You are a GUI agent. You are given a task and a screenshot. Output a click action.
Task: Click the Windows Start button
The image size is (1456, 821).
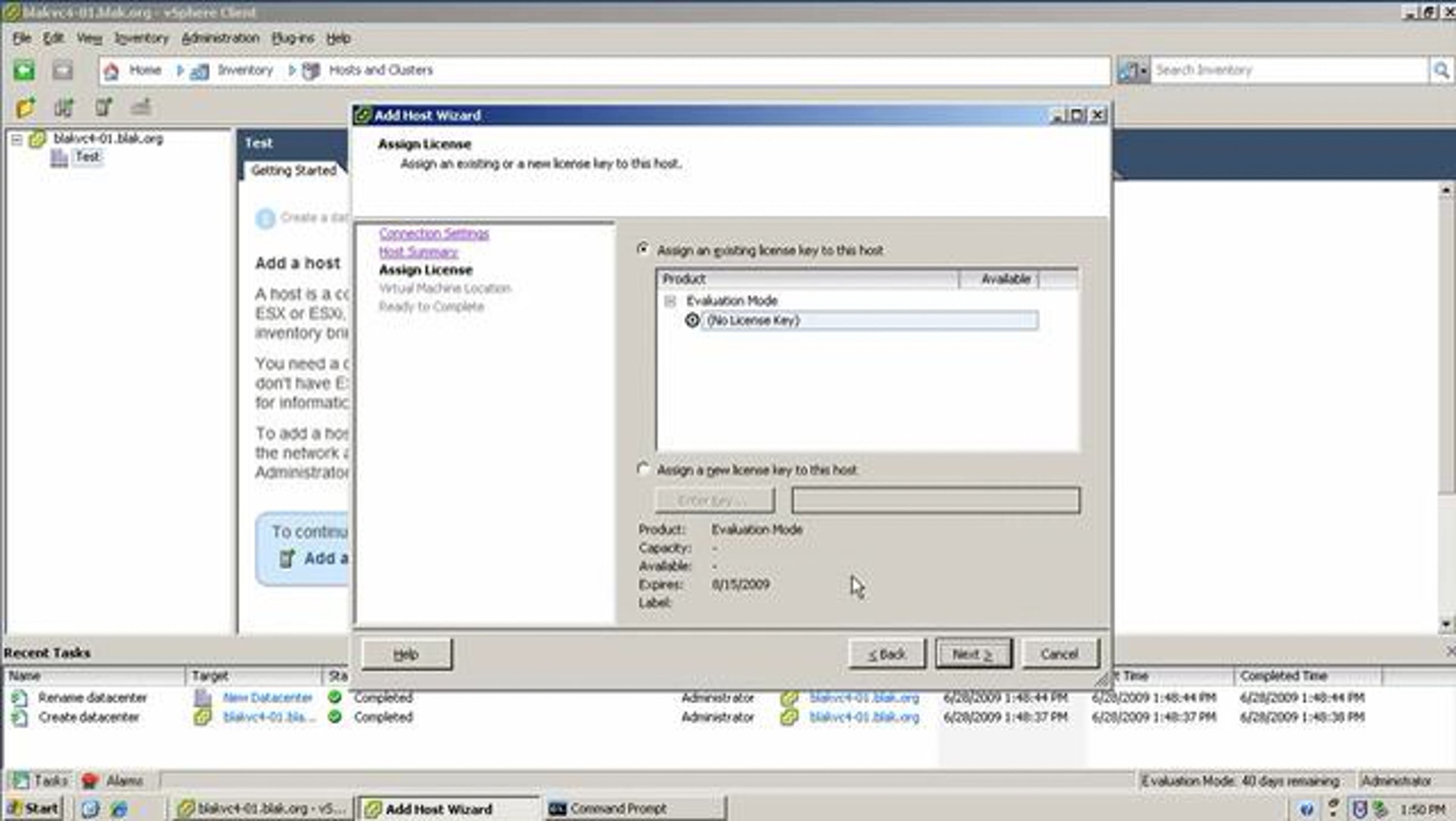(x=33, y=809)
